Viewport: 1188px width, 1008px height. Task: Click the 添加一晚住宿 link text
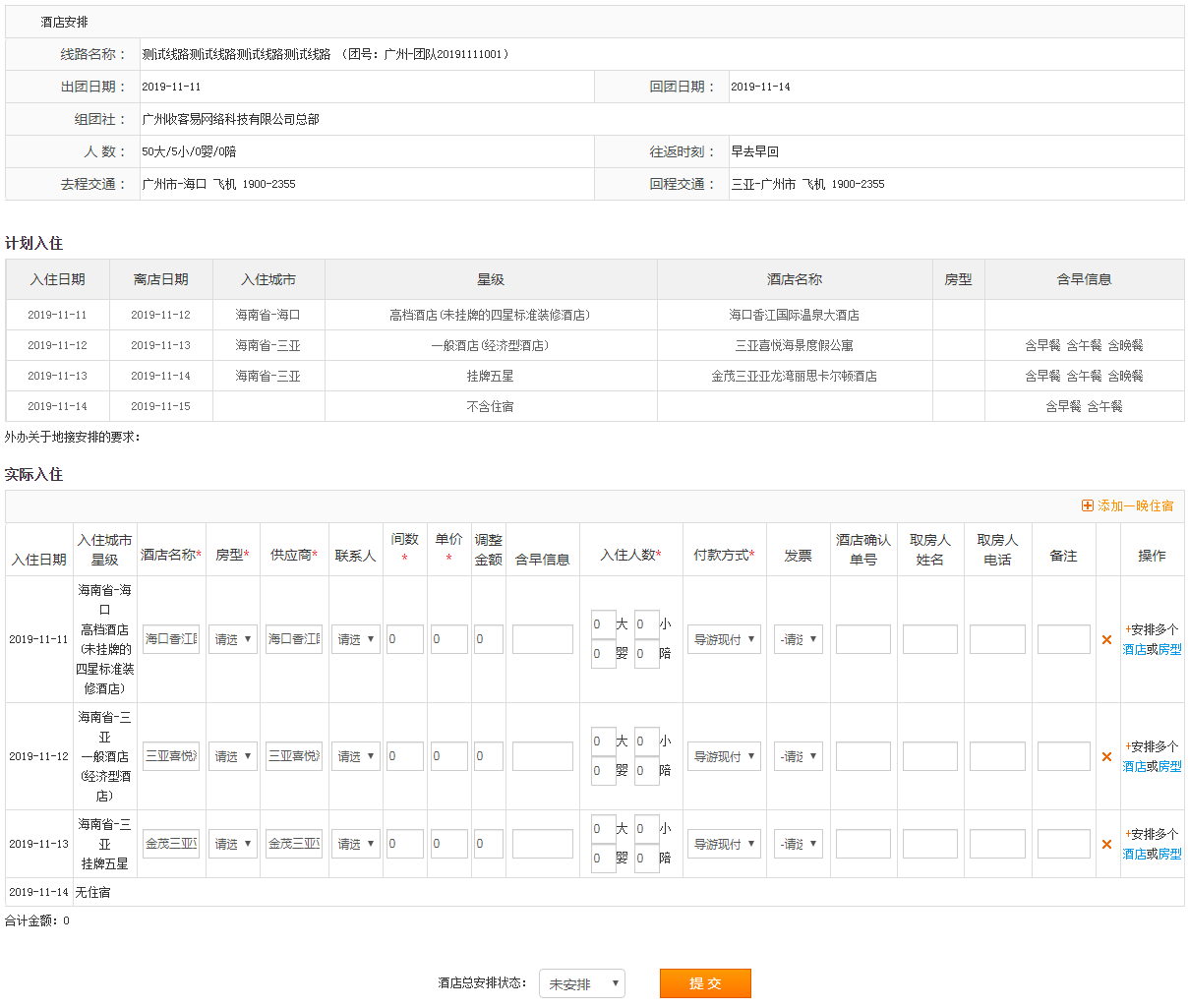(1135, 505)
